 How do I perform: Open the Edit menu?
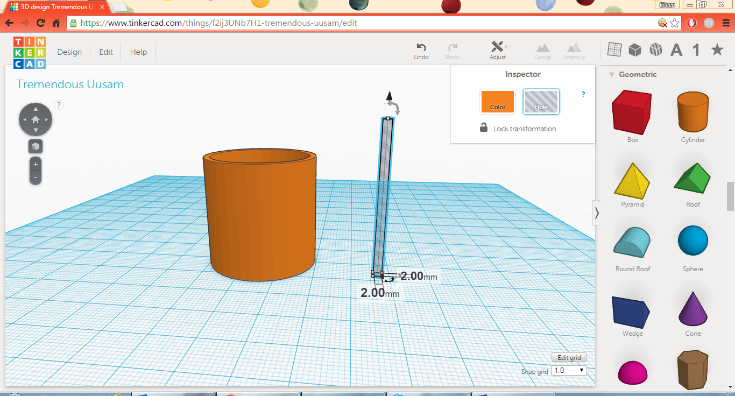click(x=106, y=52)
